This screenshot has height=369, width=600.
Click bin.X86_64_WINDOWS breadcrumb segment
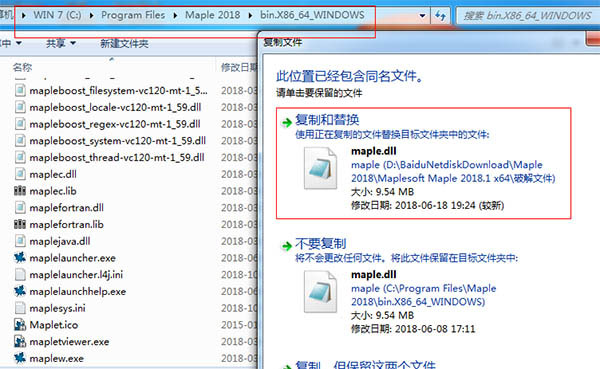[x=312, y=15]
